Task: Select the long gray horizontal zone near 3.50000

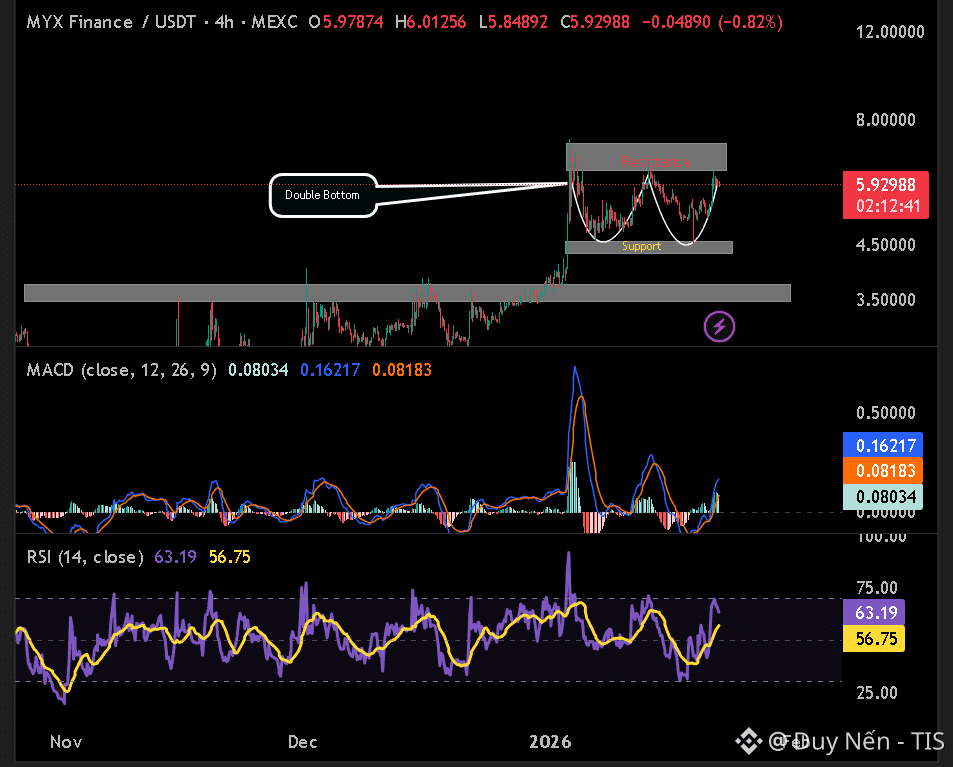Action: pos(407,293)
